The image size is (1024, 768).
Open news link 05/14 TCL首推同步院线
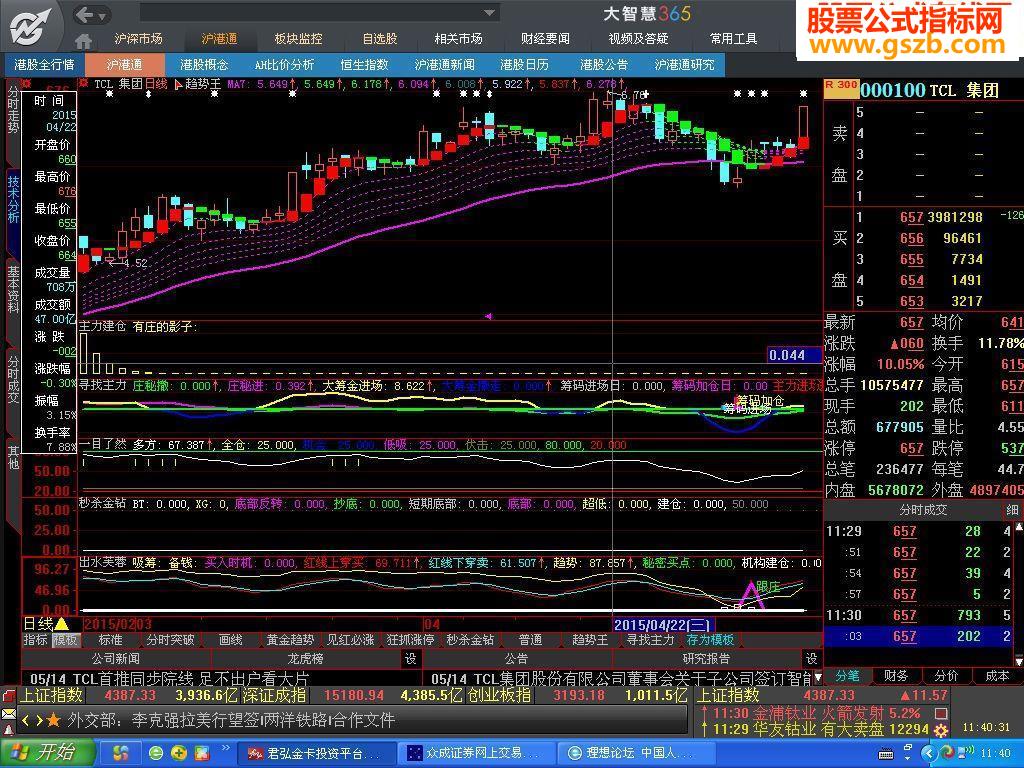[170, 679]
